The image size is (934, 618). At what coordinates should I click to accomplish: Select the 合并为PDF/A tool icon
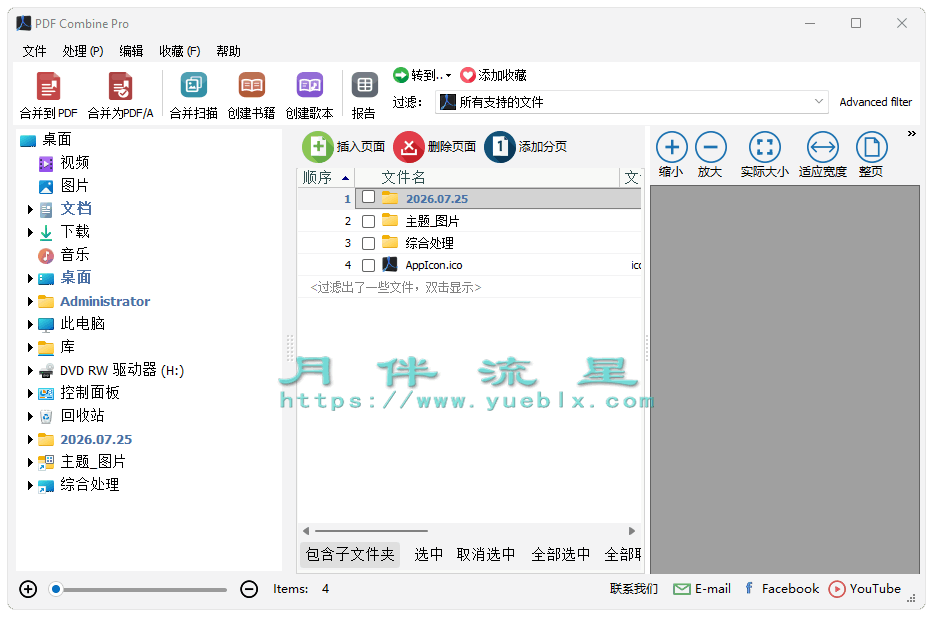pos(120,87)
